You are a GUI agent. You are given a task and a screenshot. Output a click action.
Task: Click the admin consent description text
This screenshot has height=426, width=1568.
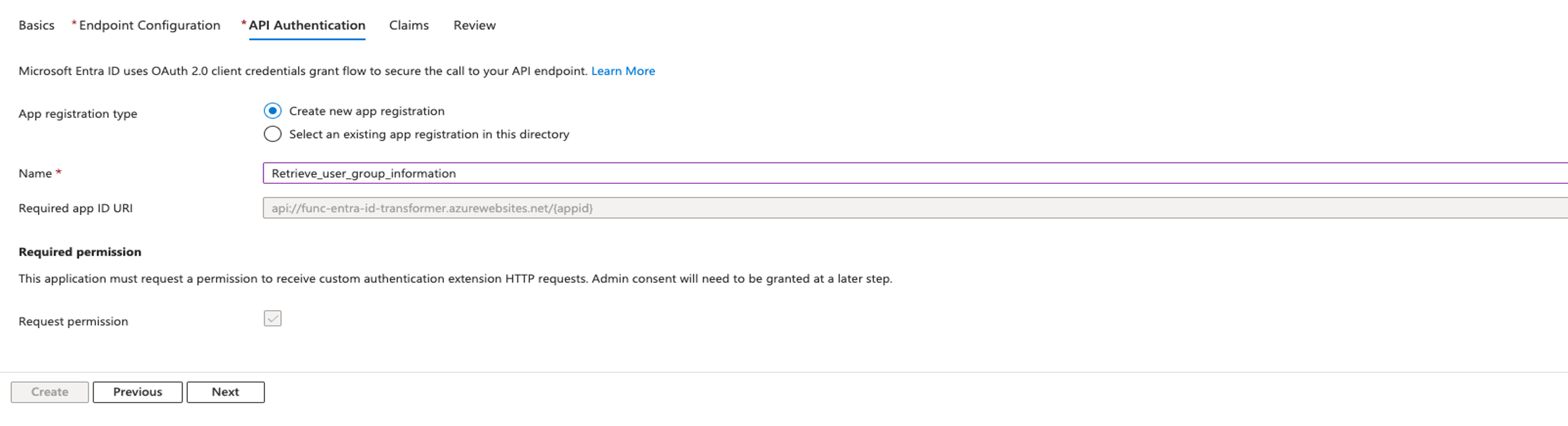(455, 279)
